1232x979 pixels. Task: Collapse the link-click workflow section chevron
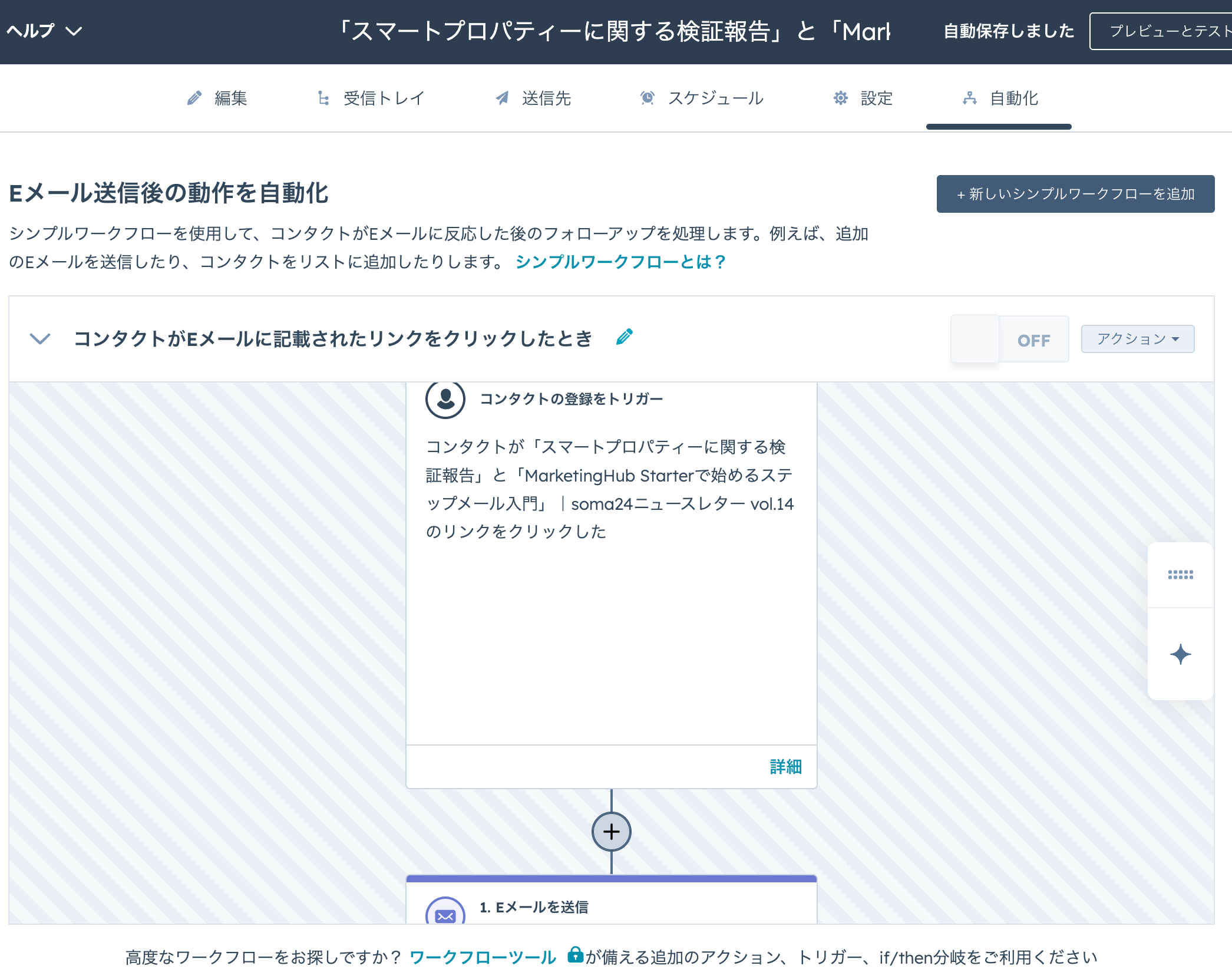click(40, 339)
